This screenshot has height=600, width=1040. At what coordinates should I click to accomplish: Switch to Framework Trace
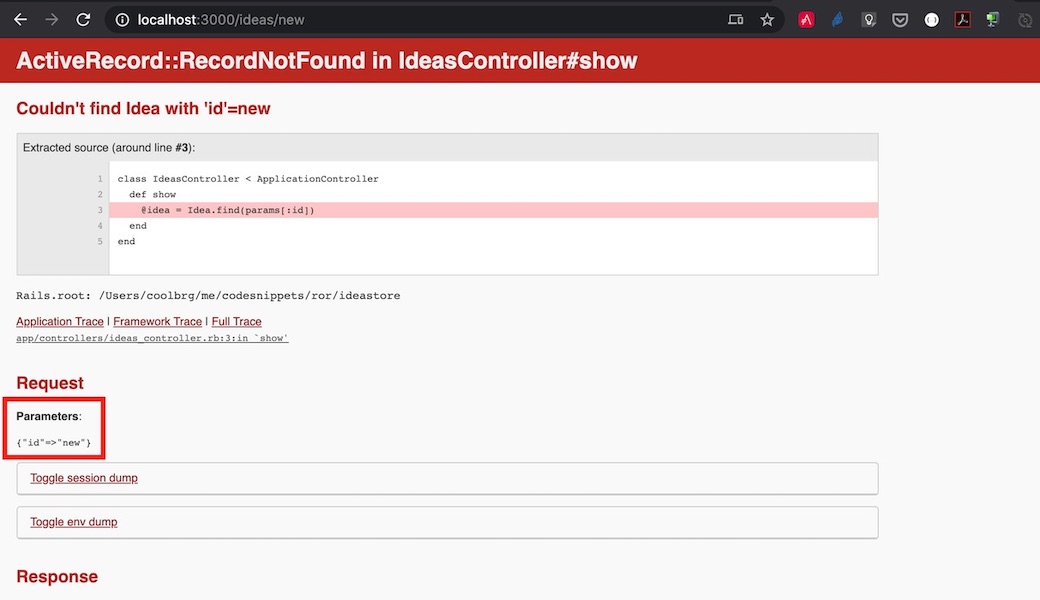pyautogui.click(x=158, y=322)
